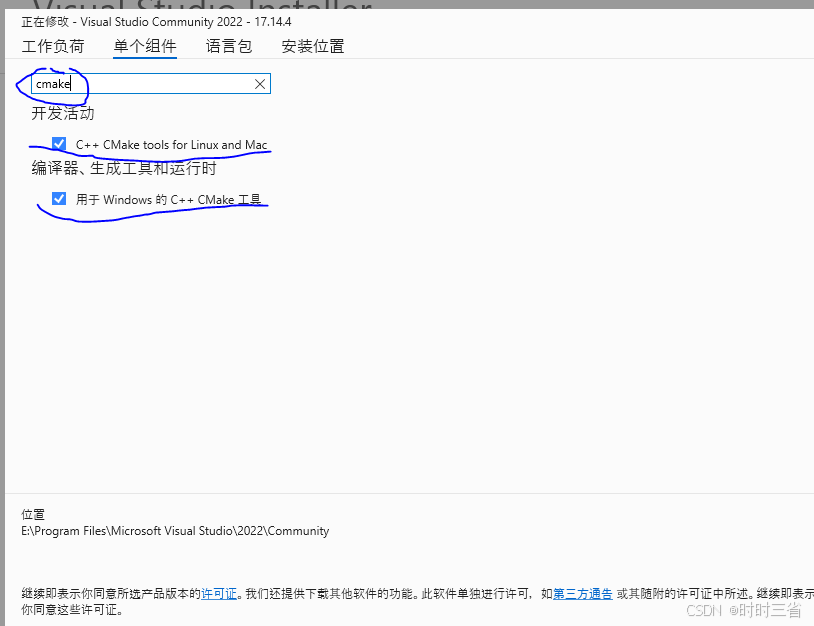Screen dimensions: 814x626
Task: Go to the 安装位置 tab
Action: tap(313, 46)
